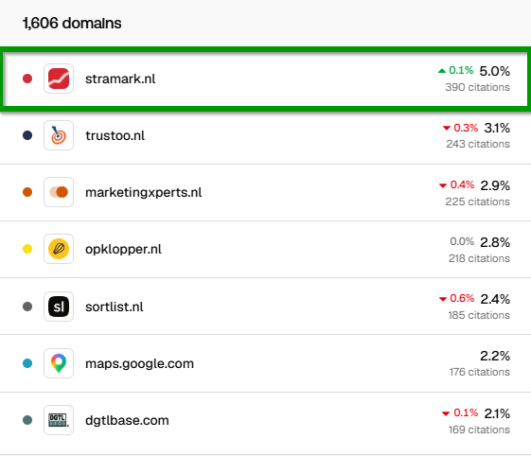Select the navy color dot for trustoo.nl
The image size is (531, 456).
point(27,135)
